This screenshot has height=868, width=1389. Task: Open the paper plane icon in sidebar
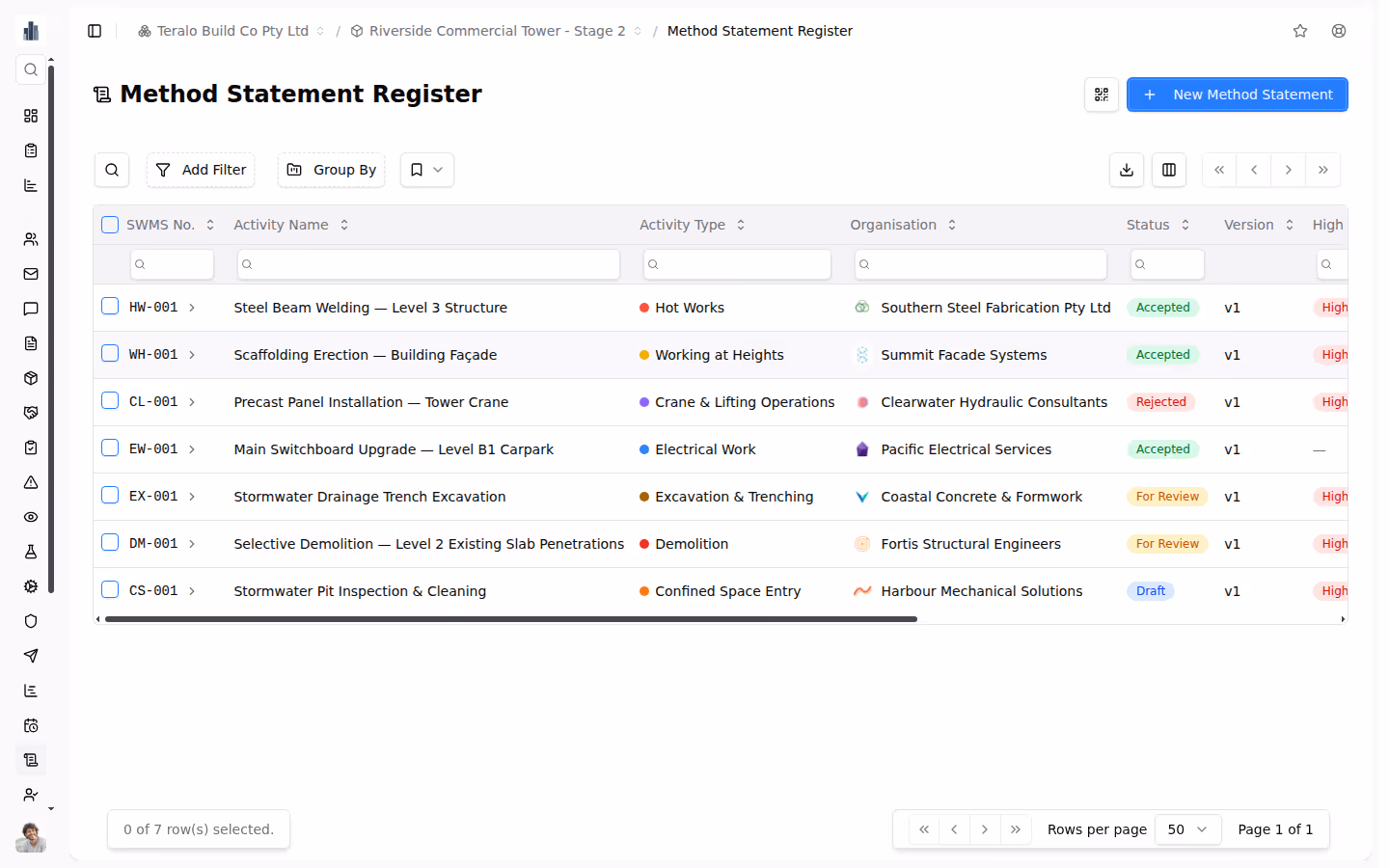point(31,656)
